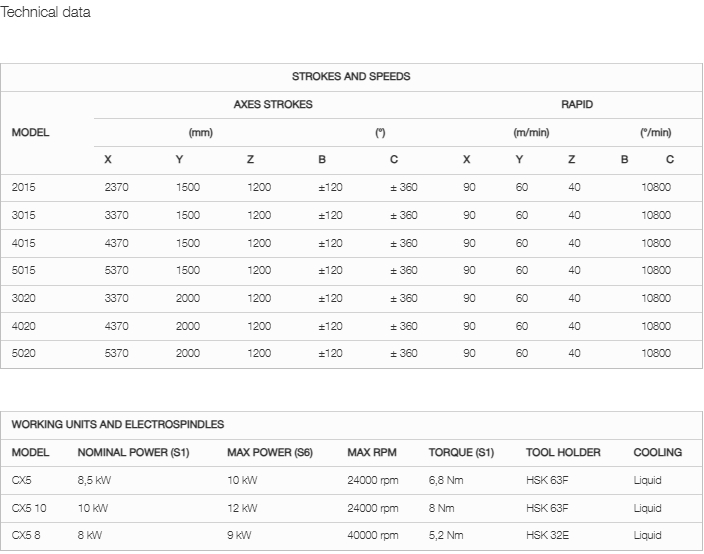Click "10800" in the 5015 row
The image size is (704, 554).
tap(656, 270)
